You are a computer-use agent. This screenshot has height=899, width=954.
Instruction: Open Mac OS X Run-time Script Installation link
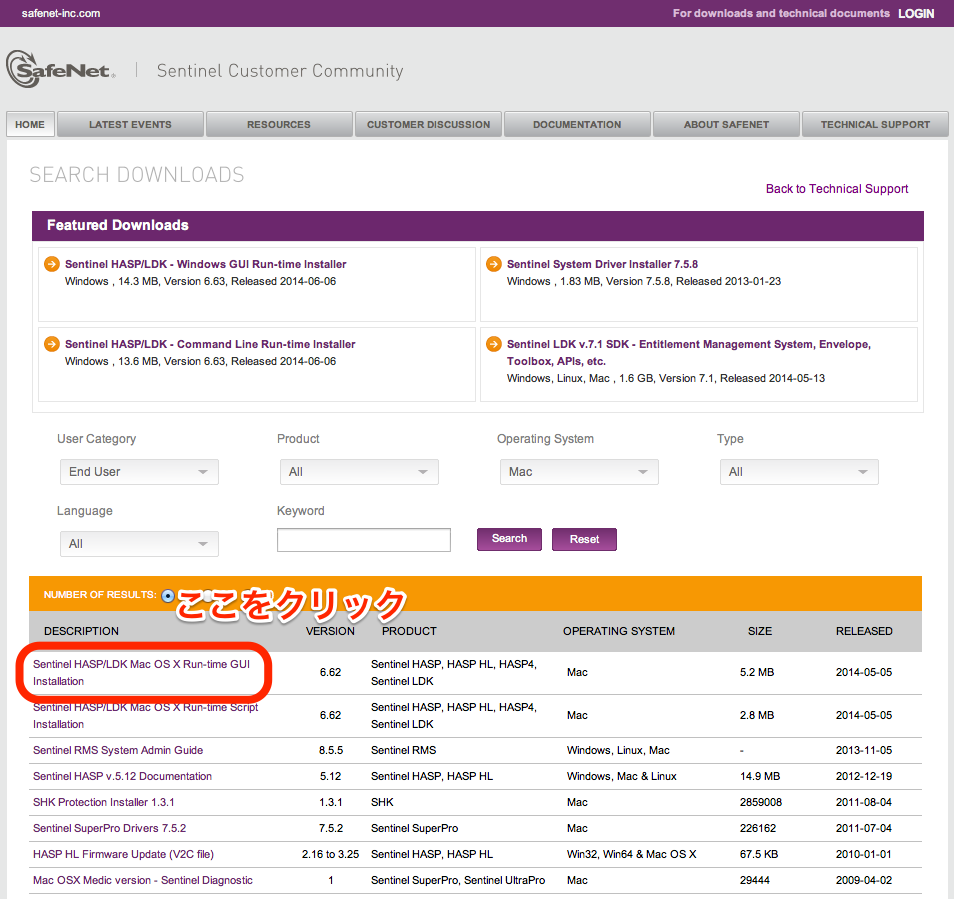click(x=145, y=715)
